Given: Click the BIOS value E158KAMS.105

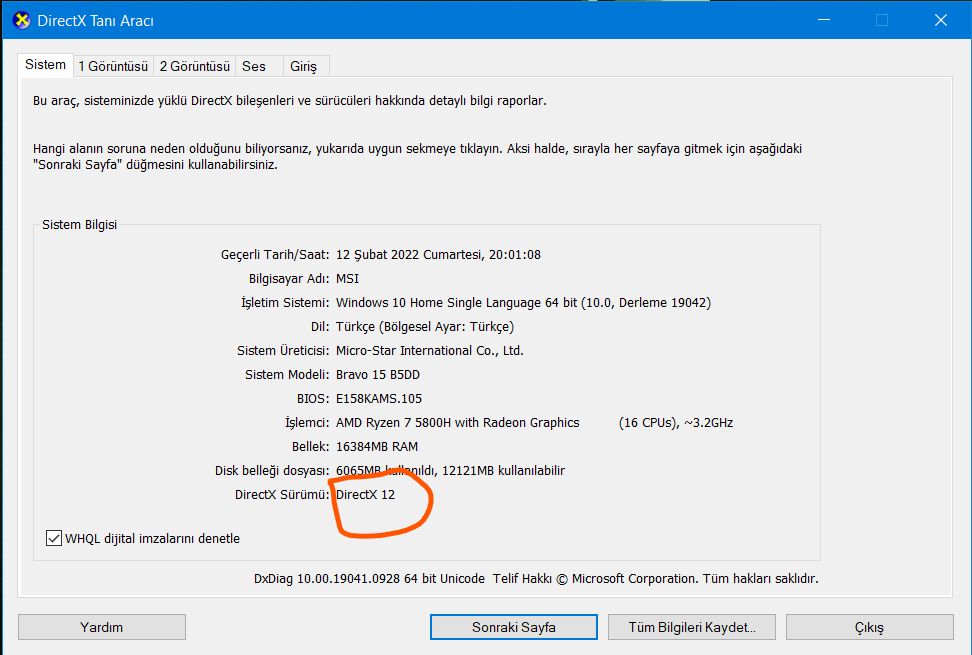Looking at the screenshot, I should click(379, 399).
